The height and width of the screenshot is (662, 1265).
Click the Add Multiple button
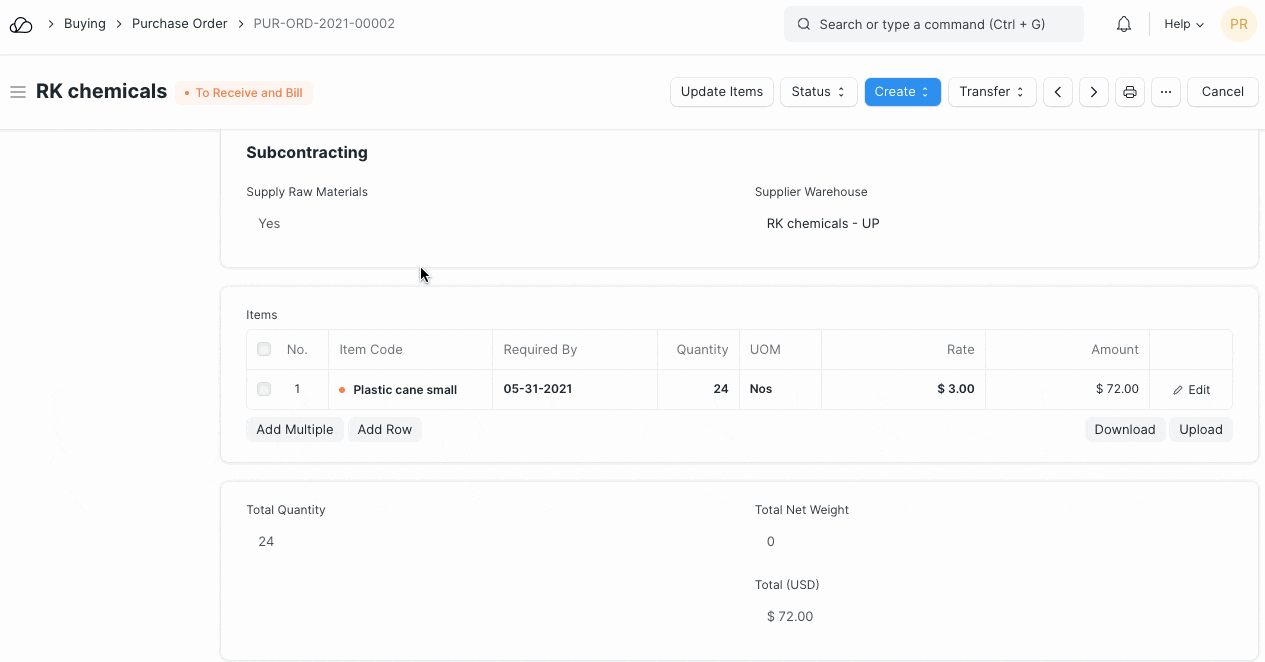295,430
